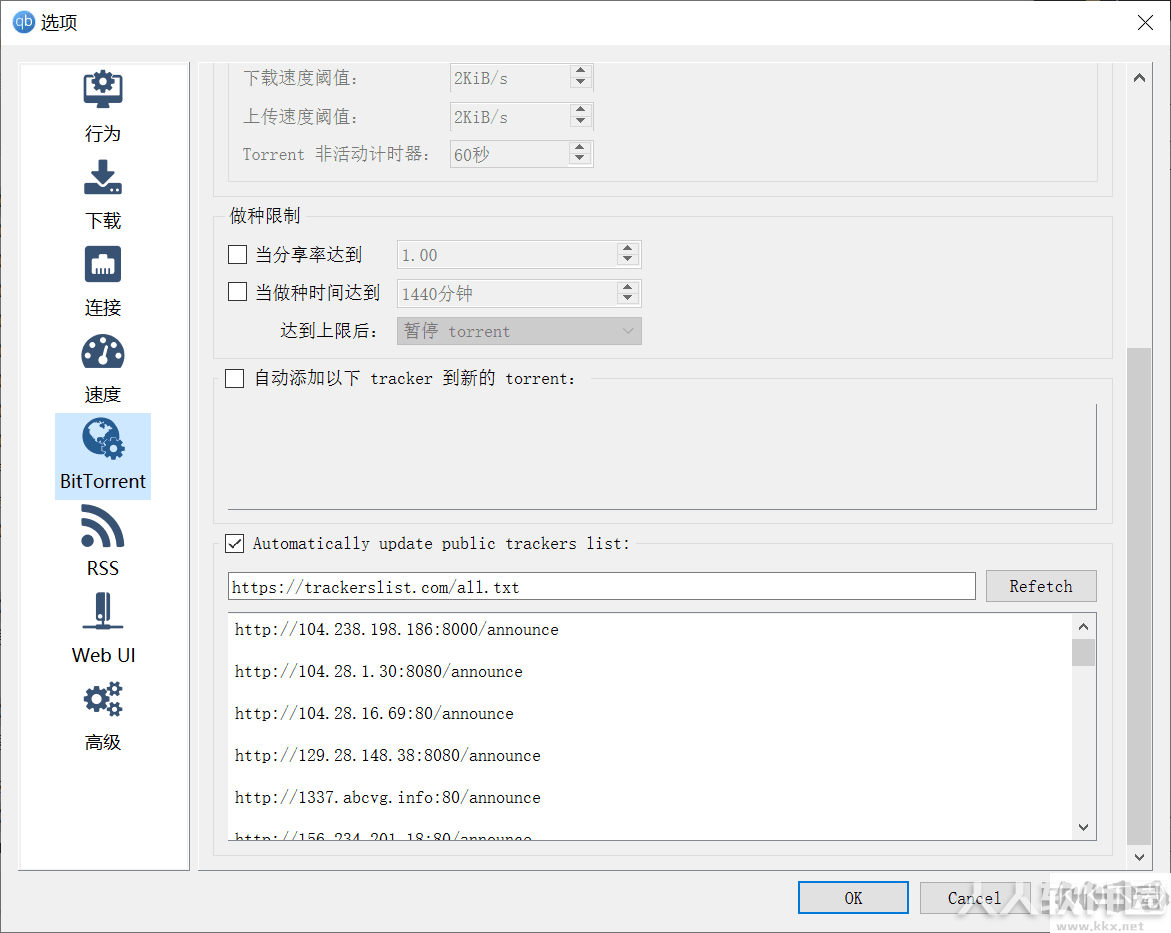This screenshot has height=933, width=1171.
Task: Select tracker http://104.28.1.30:8080/announce
Action: pos(379,672)
